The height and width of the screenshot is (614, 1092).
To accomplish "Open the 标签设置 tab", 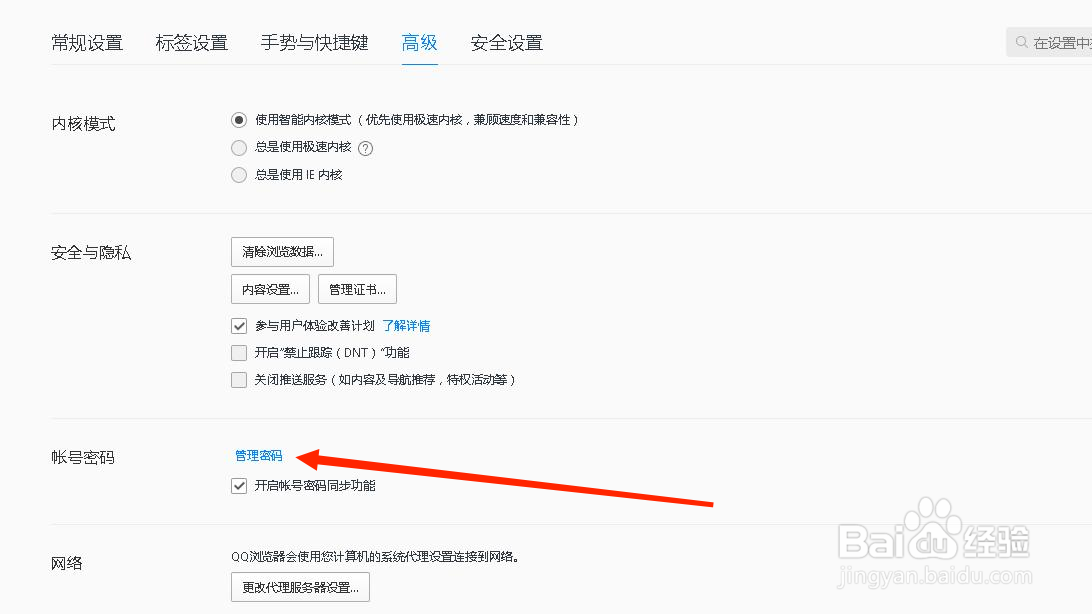I will pos(192,42).
